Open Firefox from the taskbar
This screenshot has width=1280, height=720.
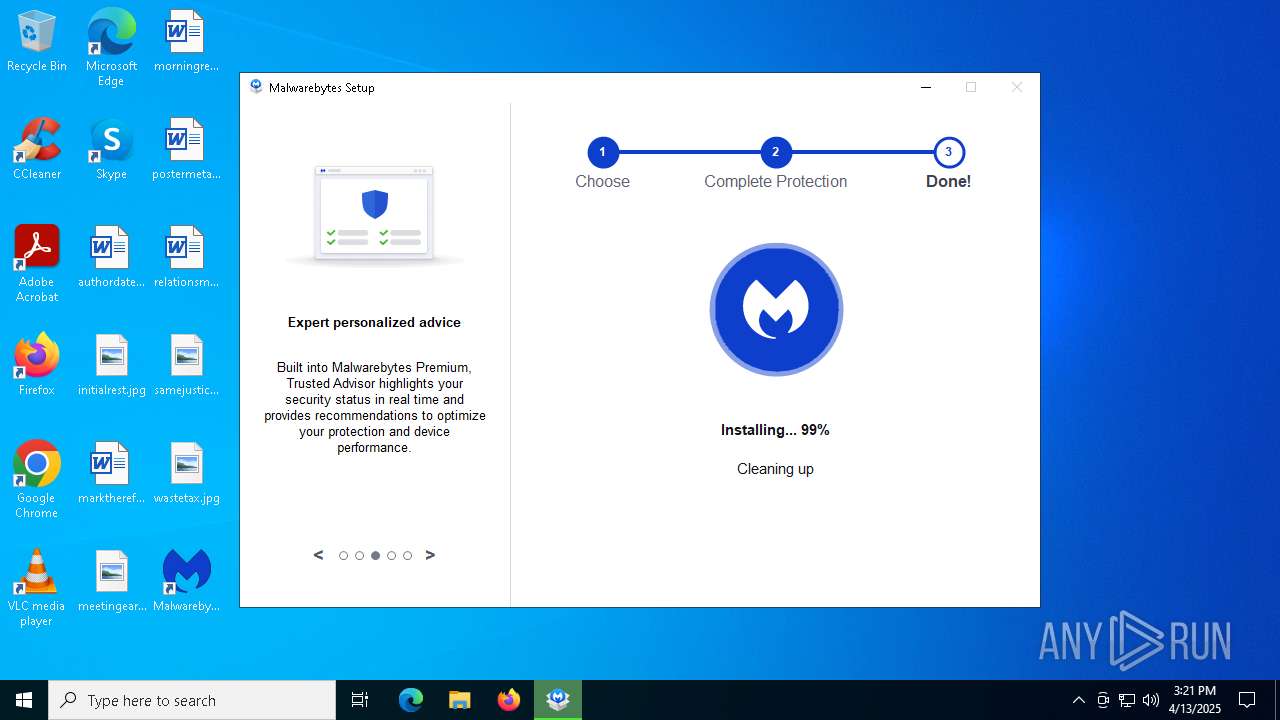click(509, 700)
